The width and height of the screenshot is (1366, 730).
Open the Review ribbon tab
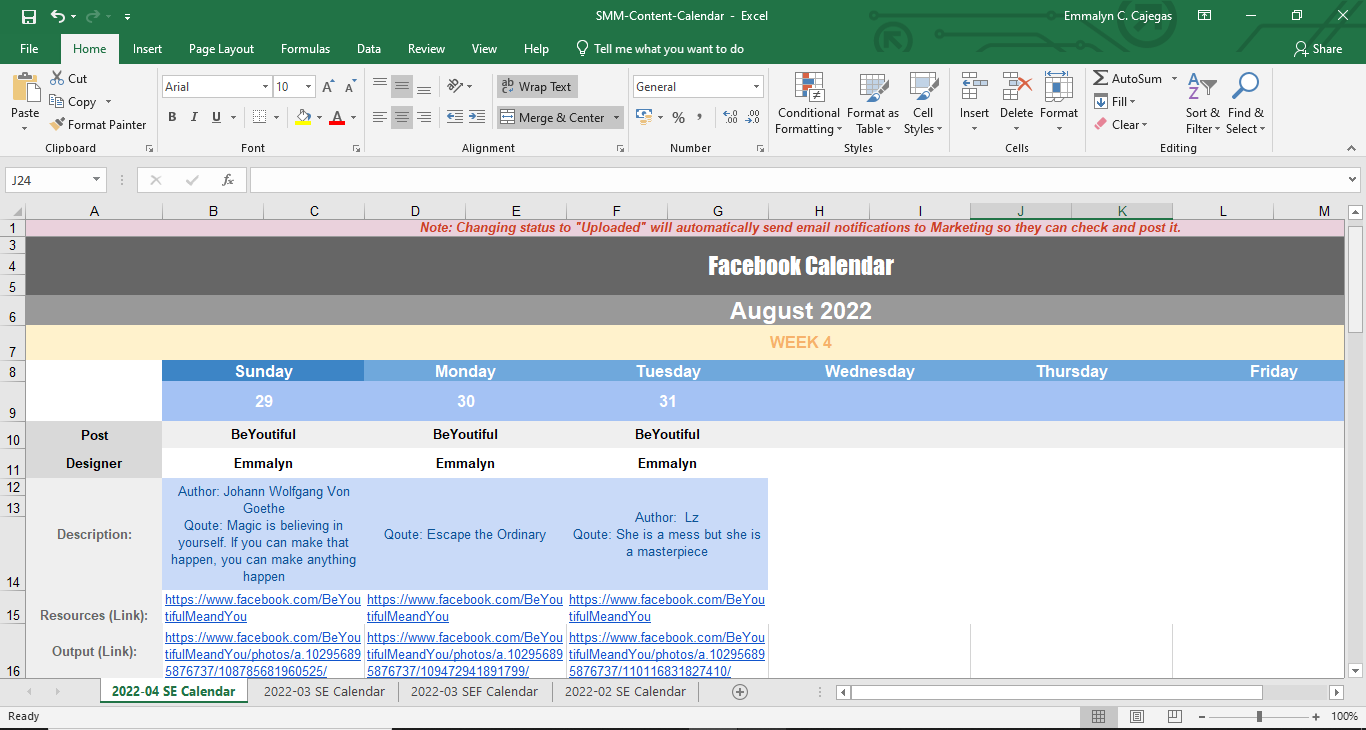click(426, 48)
